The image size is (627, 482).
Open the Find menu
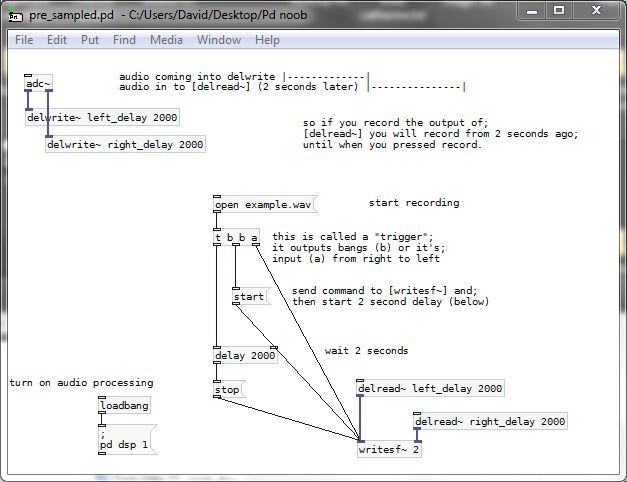[x=124, y=40]
